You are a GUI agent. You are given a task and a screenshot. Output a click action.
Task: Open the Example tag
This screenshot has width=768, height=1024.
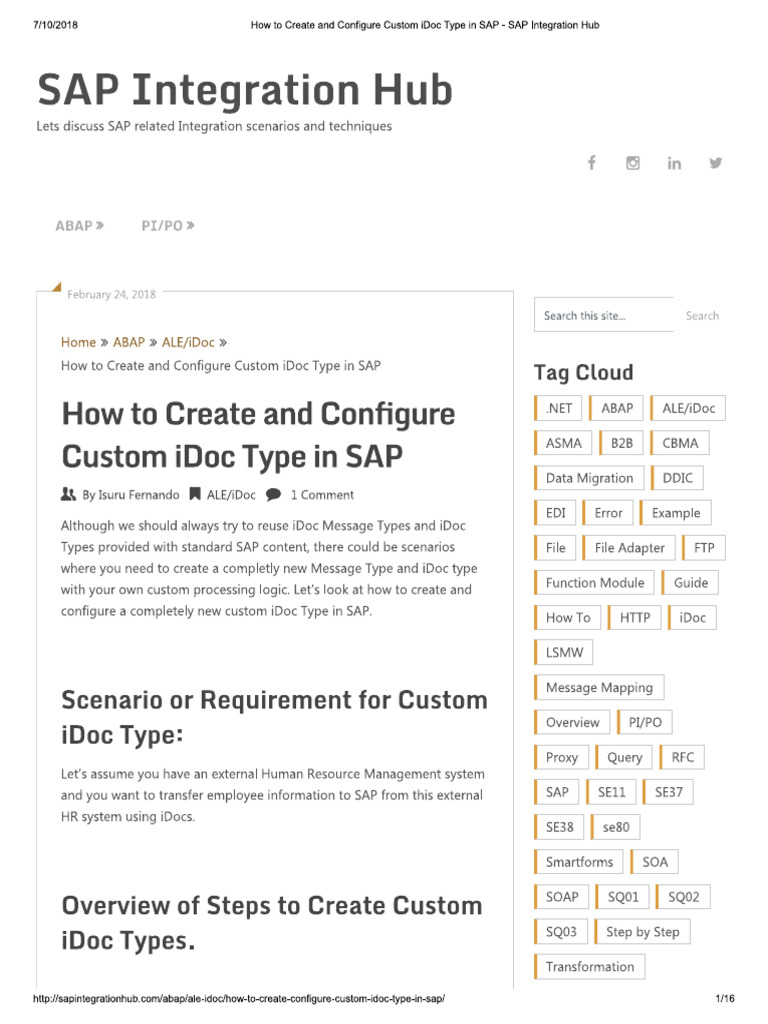pos(675,513)
